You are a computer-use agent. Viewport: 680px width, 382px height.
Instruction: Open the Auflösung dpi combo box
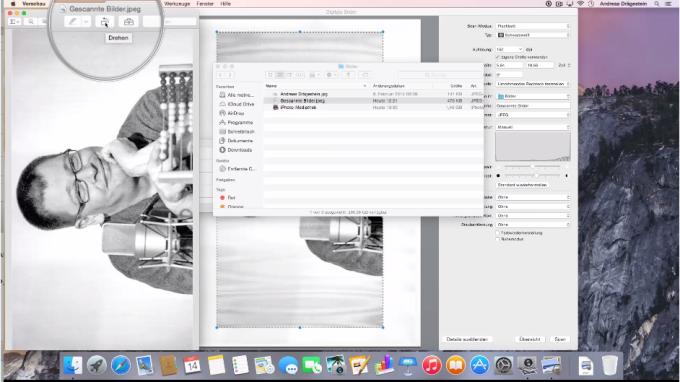pos(509,49)
